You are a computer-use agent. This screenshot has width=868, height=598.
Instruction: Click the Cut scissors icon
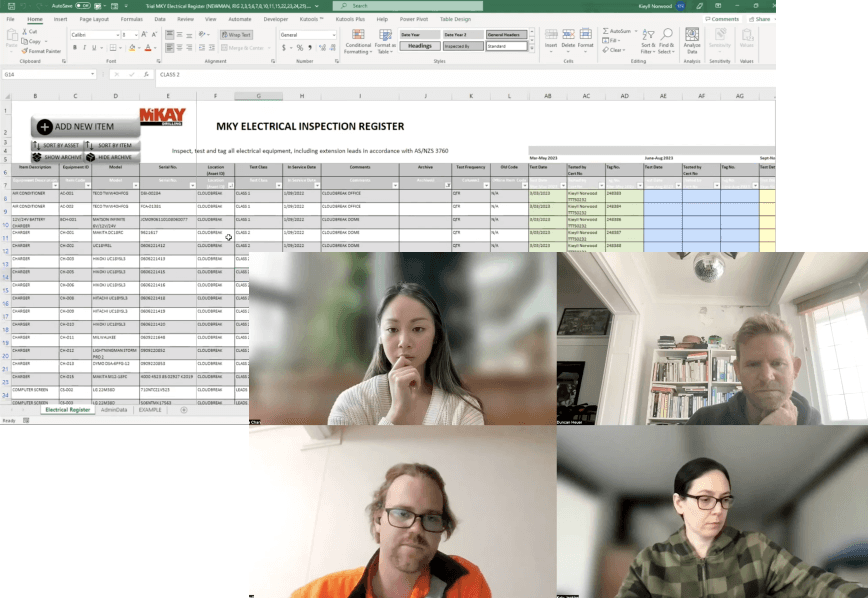[25, 32]
